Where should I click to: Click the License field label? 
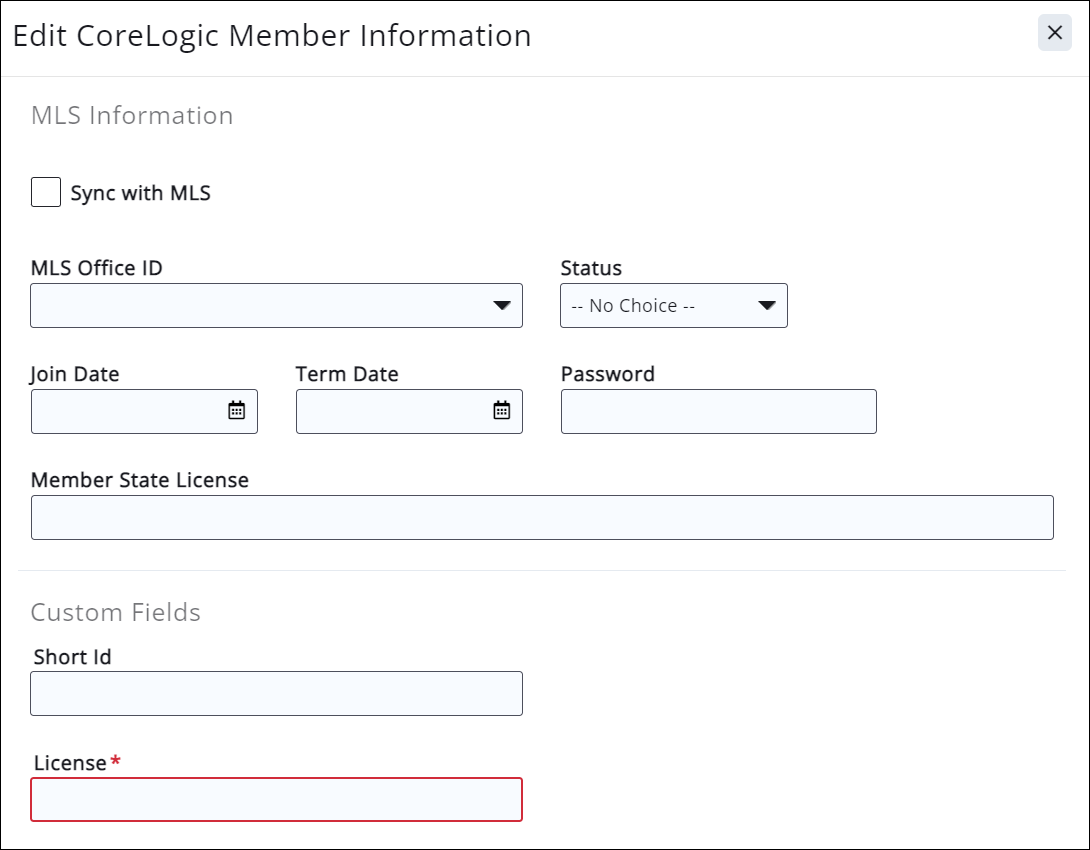[x=70, y=763]
